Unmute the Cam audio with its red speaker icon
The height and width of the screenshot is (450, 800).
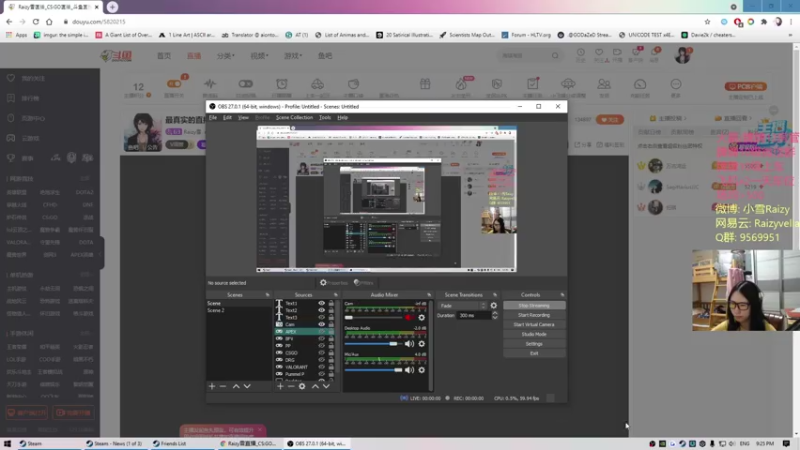coord(409,317)
